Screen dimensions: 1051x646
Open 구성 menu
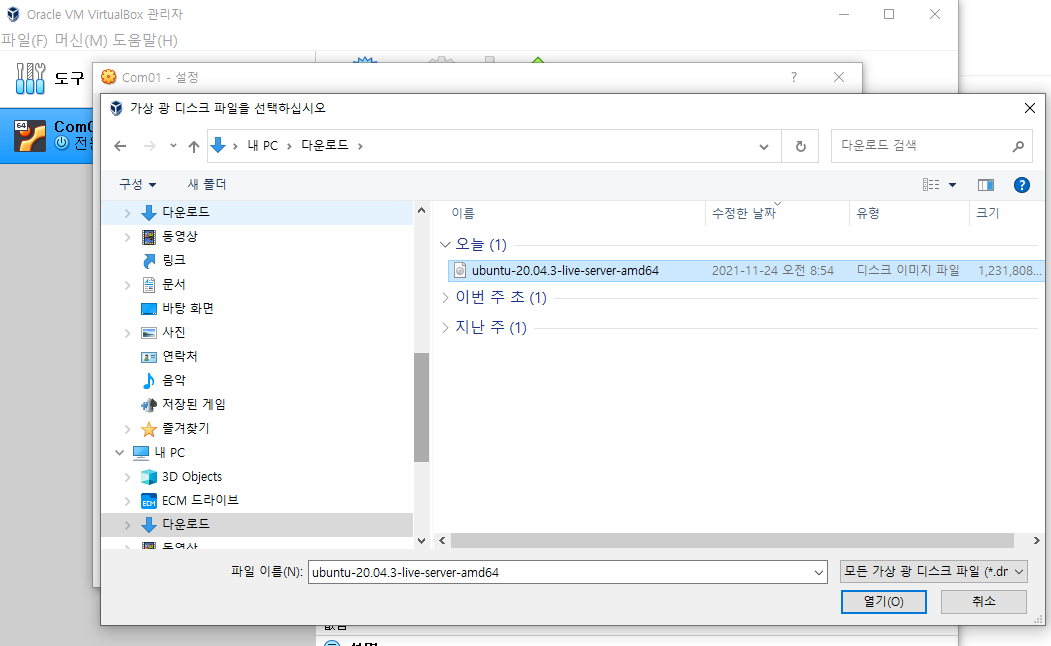coord(137,184)
